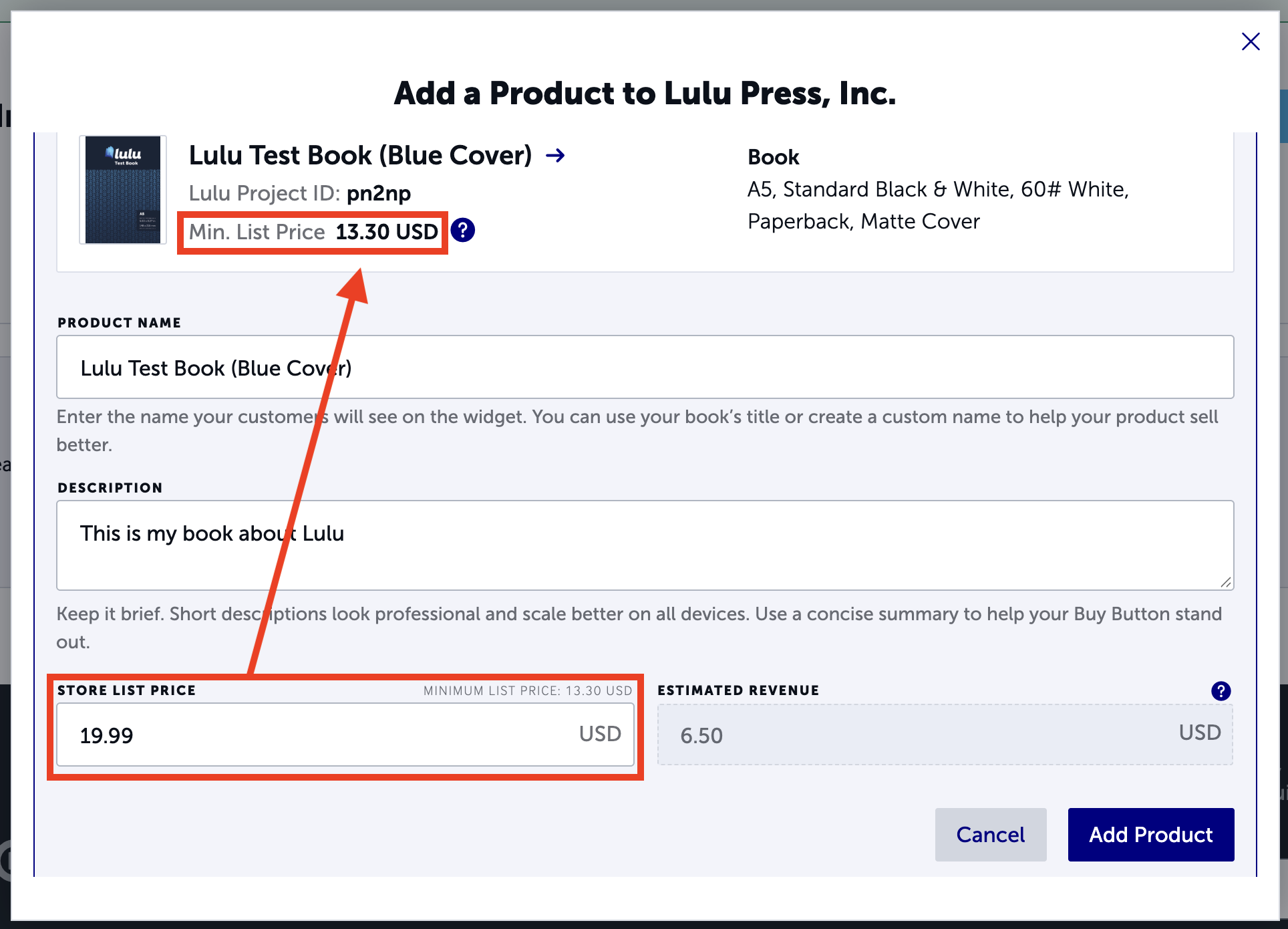Select the 'Keep it brief' description hint text
This screenshot has width=1288, height=929.
639,628
